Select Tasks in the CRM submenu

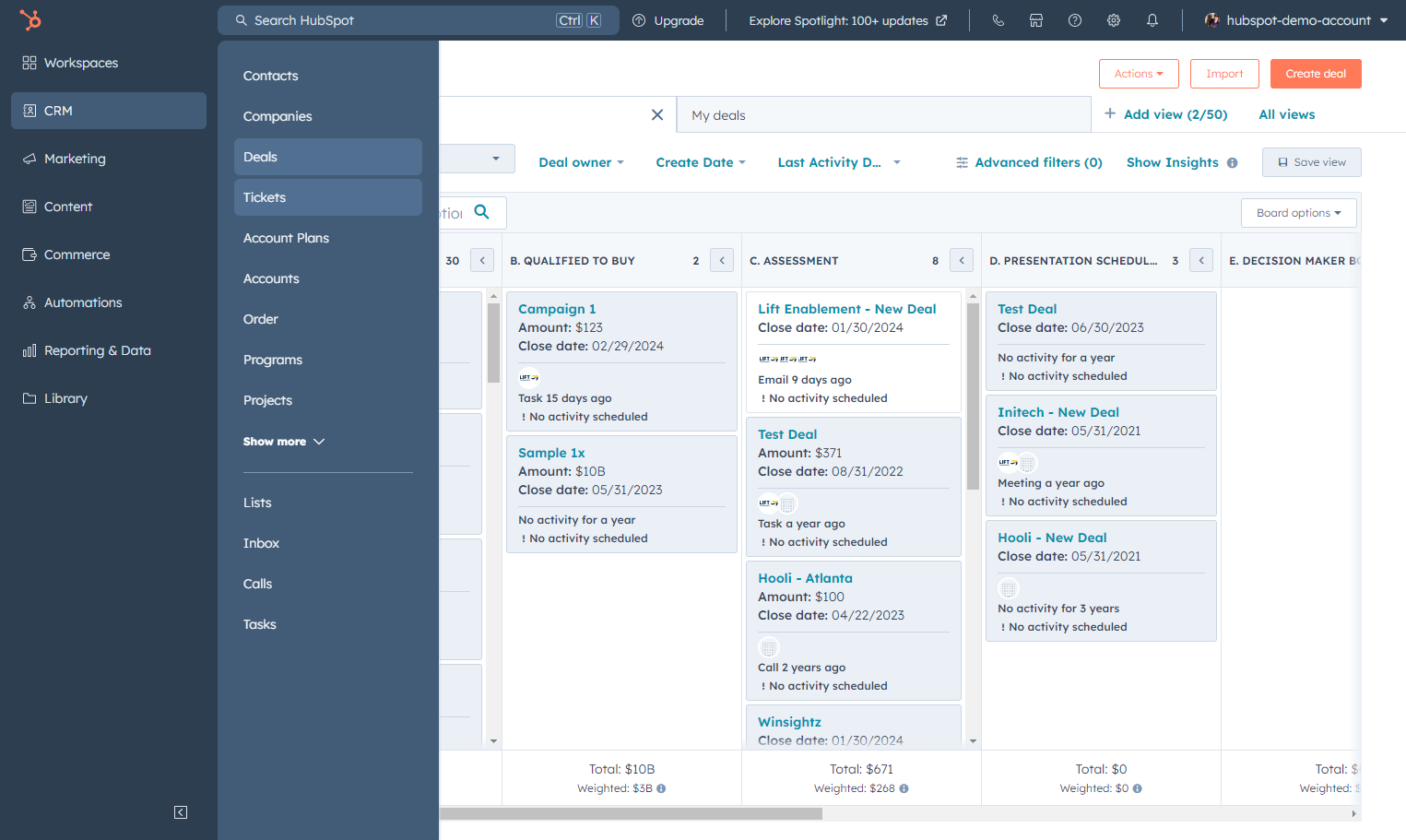pyautogui.click(x=328, y=624)
